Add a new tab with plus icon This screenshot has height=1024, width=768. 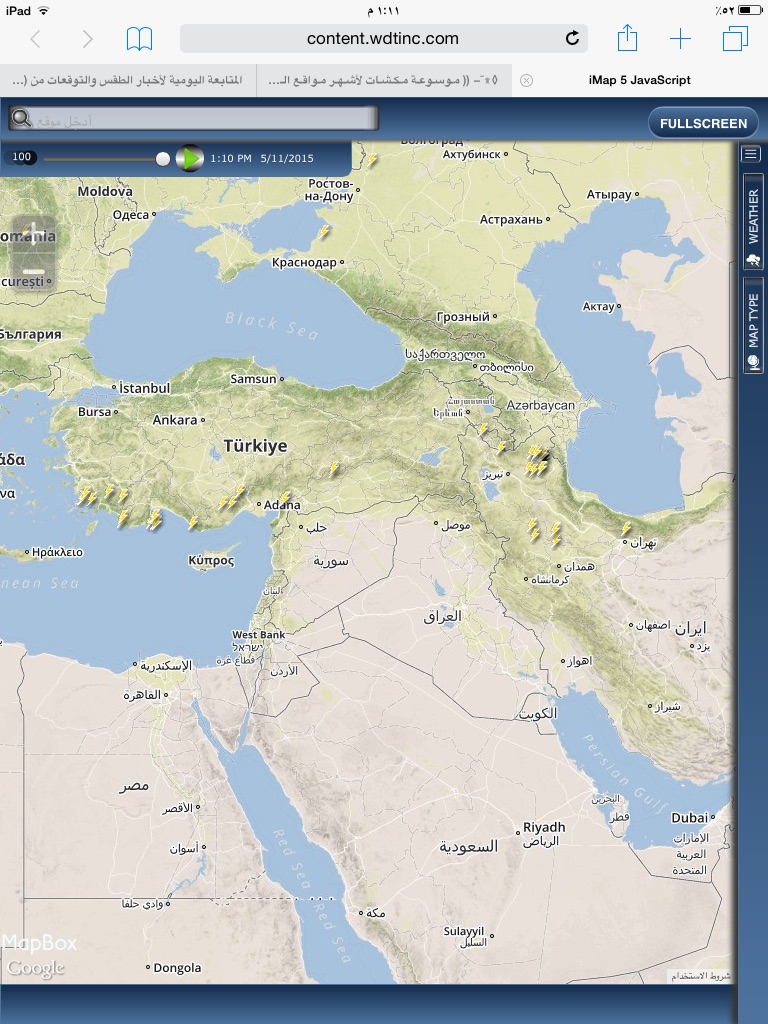click(x=680, y=39)
